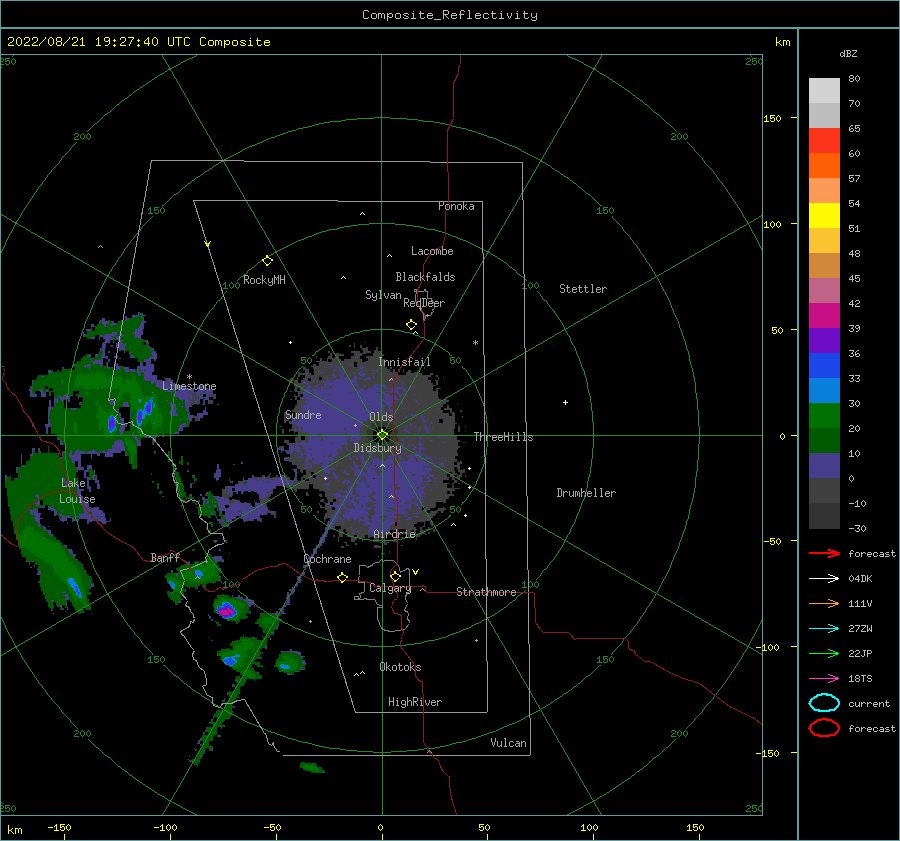Click the red forecast ellipse icon
900x841 pixels.
click(x=824, y=728)
